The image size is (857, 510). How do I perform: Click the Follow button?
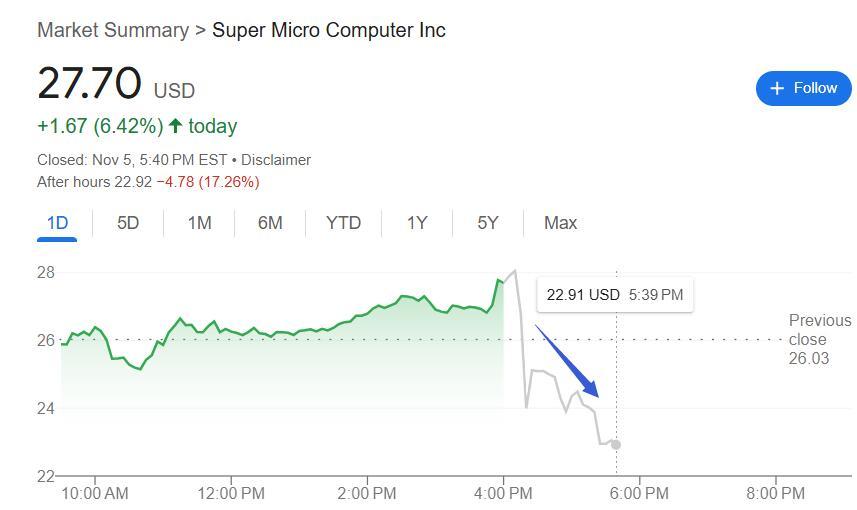click(803, 88)
